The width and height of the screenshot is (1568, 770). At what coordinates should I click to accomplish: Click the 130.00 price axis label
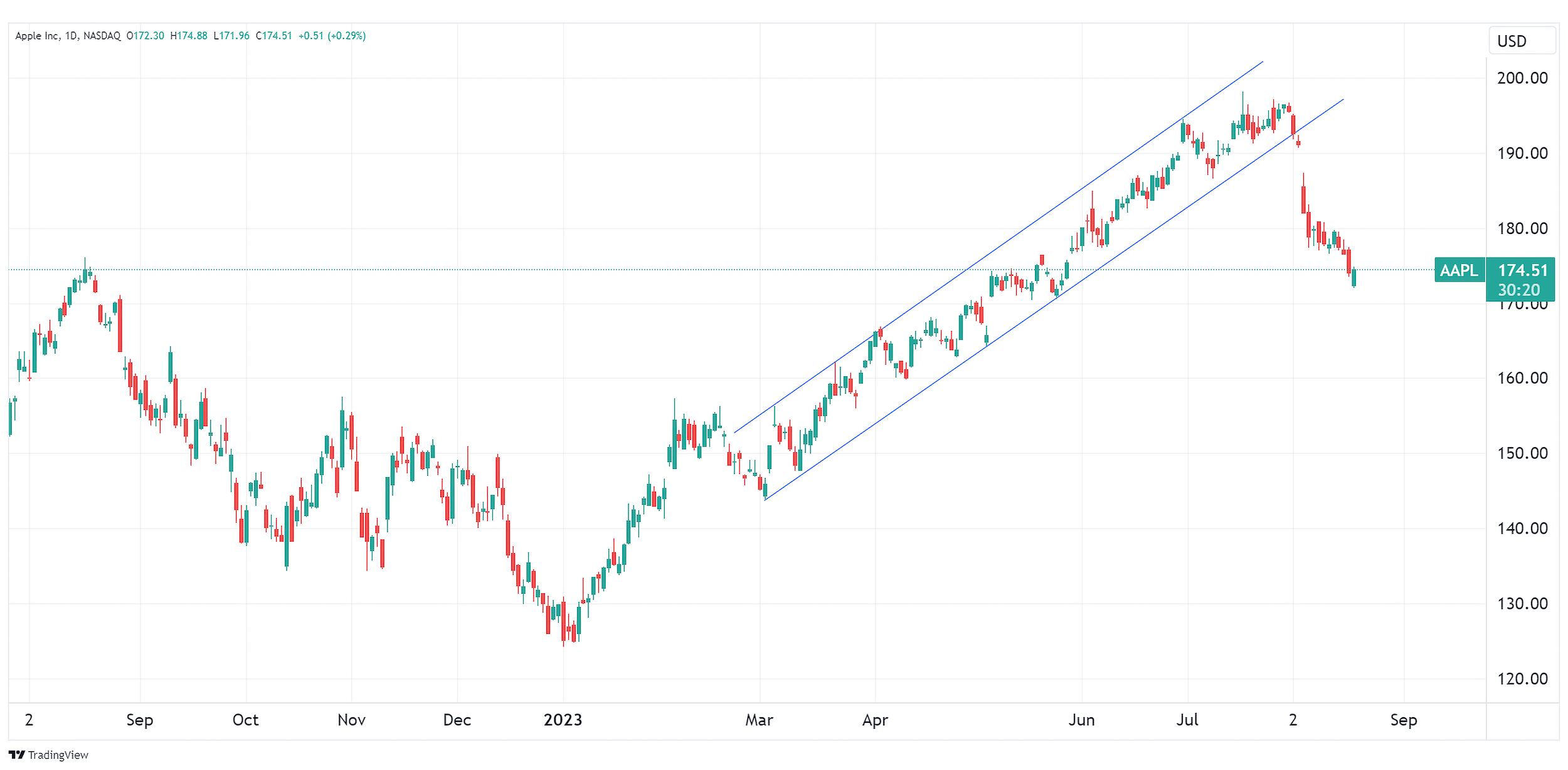(x=1522, y=604)
